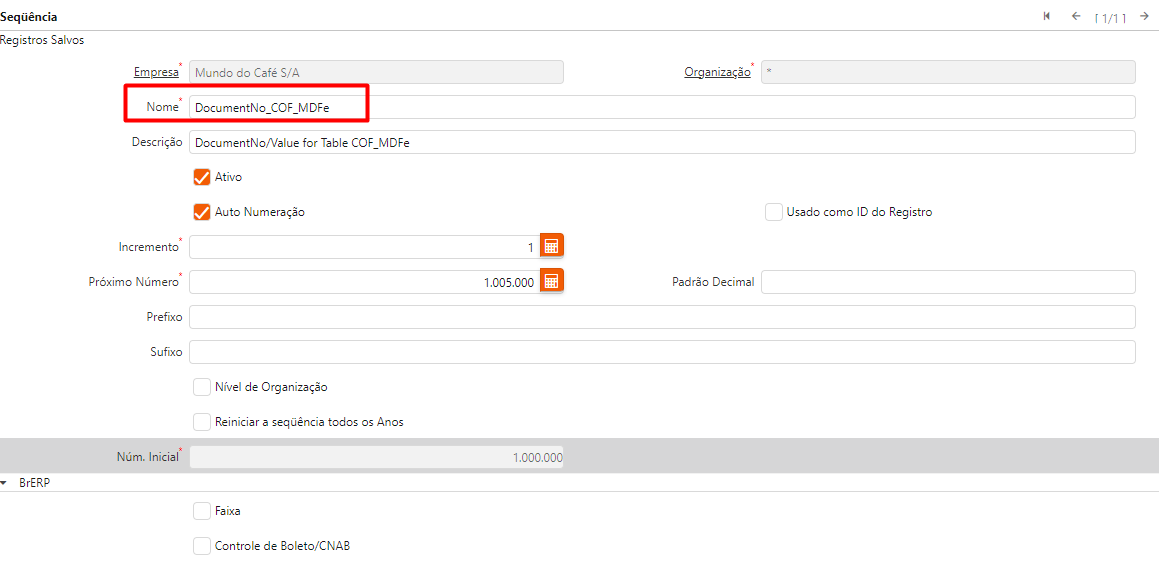The width and height of the screenshot is (1159, 565).
Task: Click the record counter 1/11
Action: point(1110,18)
